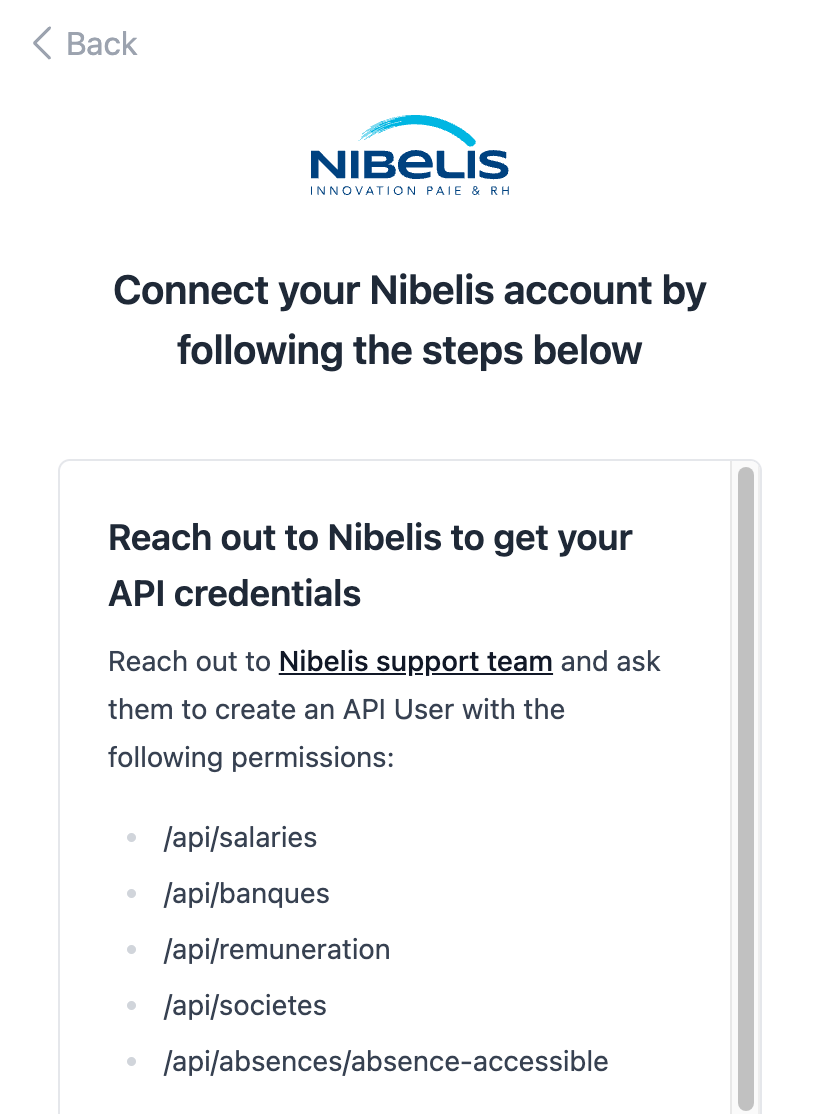This screenshot has height=1114, width=816.
Task: Click the bullet point beside /api/banques
Action: 131,894
